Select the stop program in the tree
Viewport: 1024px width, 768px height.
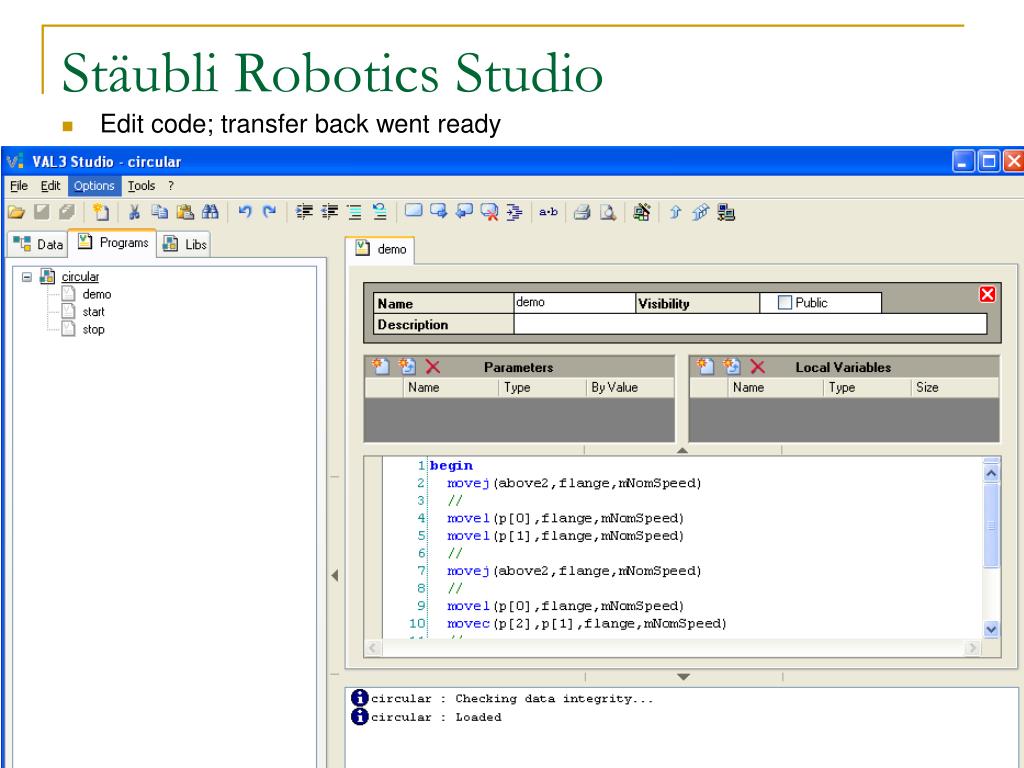[93, 330]
